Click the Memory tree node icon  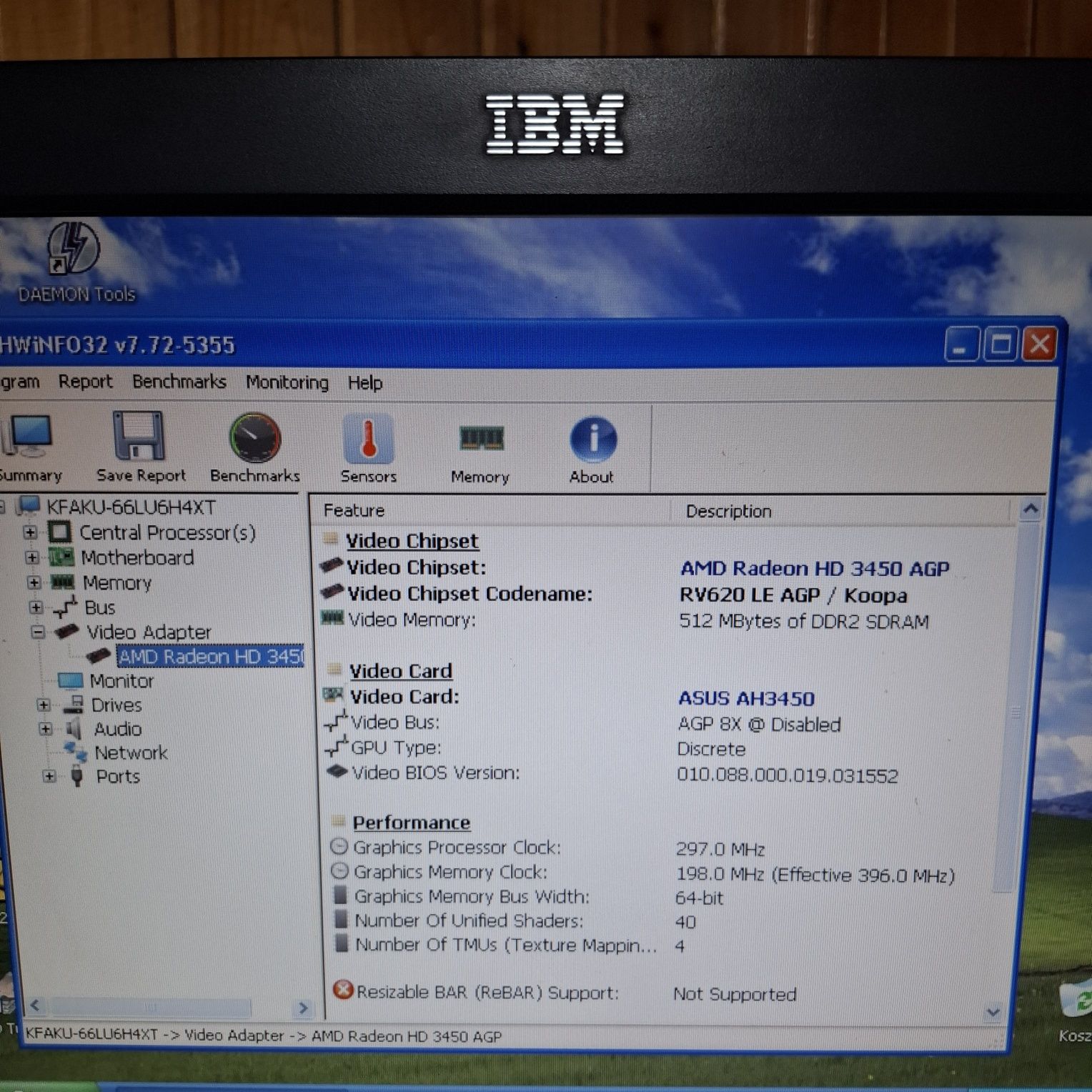point(62,582)
